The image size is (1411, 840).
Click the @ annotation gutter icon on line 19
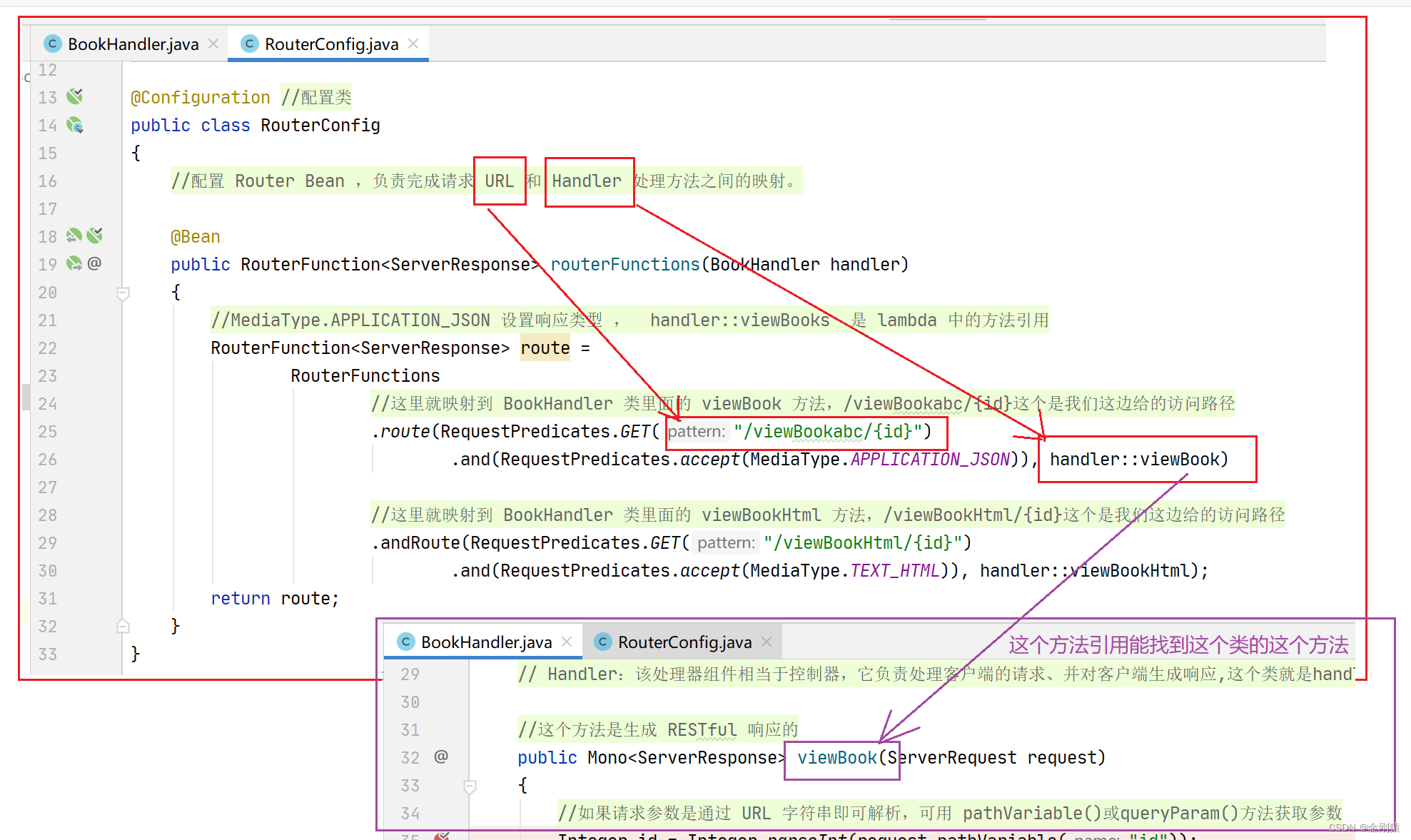coord(94,263)
